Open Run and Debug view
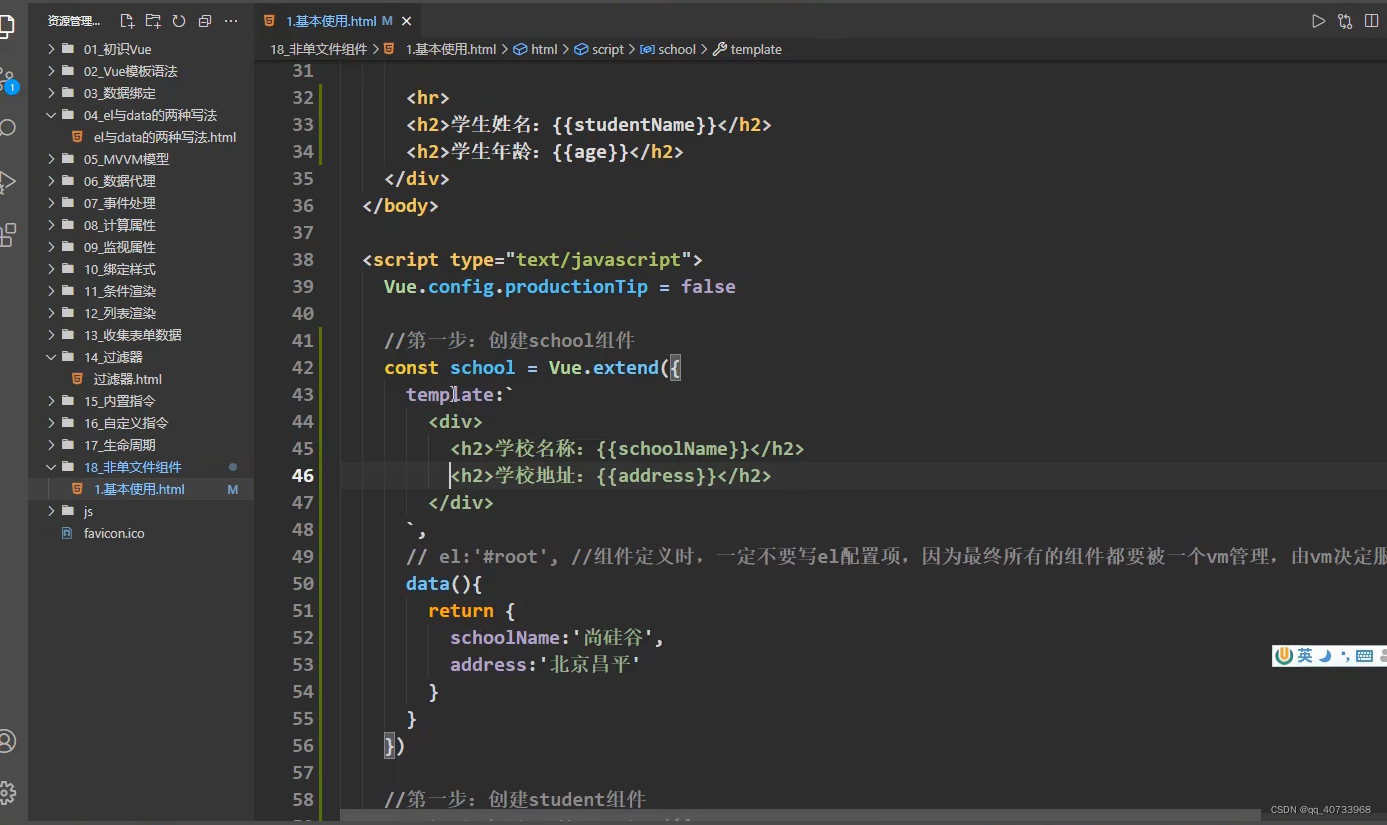Screen dimensions: 1387x825 coord(7,181)
